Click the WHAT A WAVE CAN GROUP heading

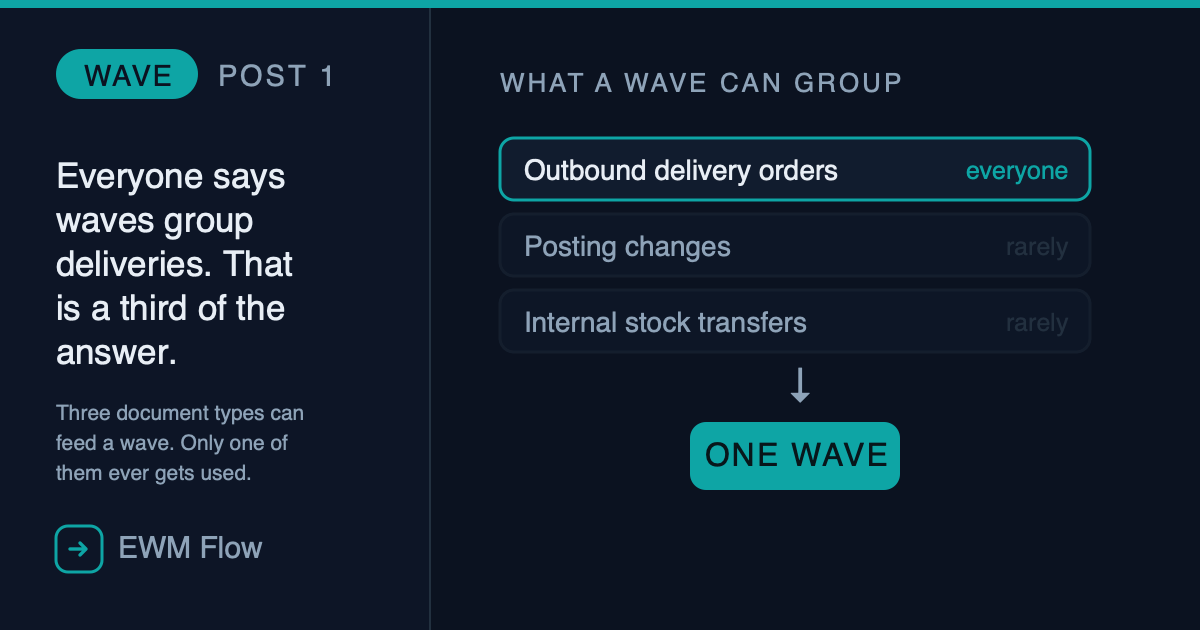tap(701, 82)
